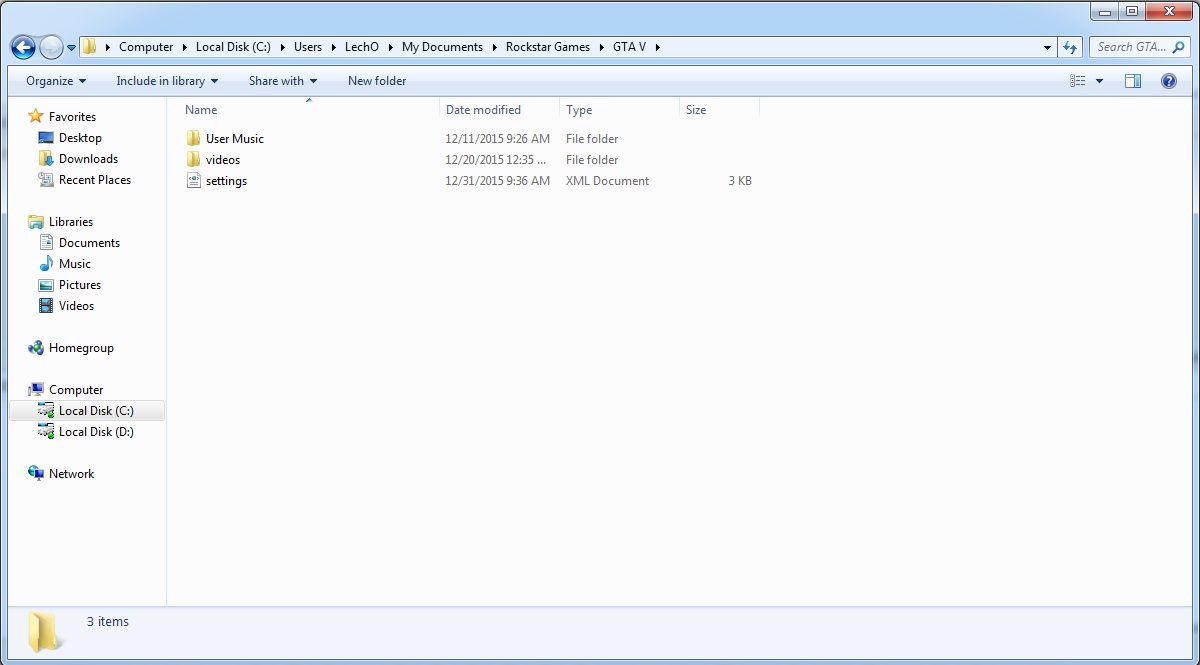Viewport: 1200px width, 665px height.
Task: Click the Forward navigation arrow button
Action: tap(51, 47)
